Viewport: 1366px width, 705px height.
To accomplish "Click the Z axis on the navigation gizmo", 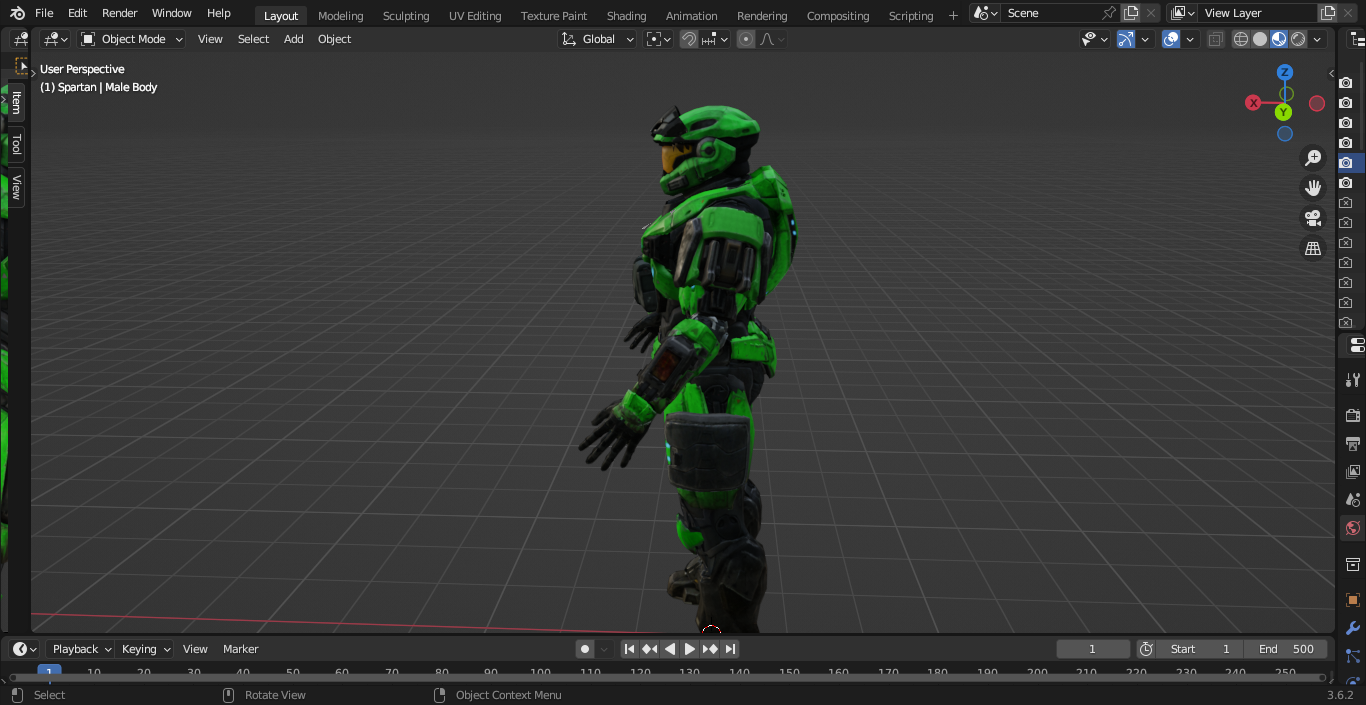I will point(1285,72).
